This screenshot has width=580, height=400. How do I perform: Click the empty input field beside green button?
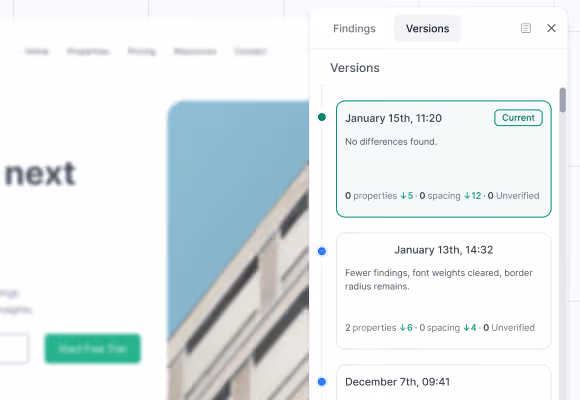pos(13,348)
